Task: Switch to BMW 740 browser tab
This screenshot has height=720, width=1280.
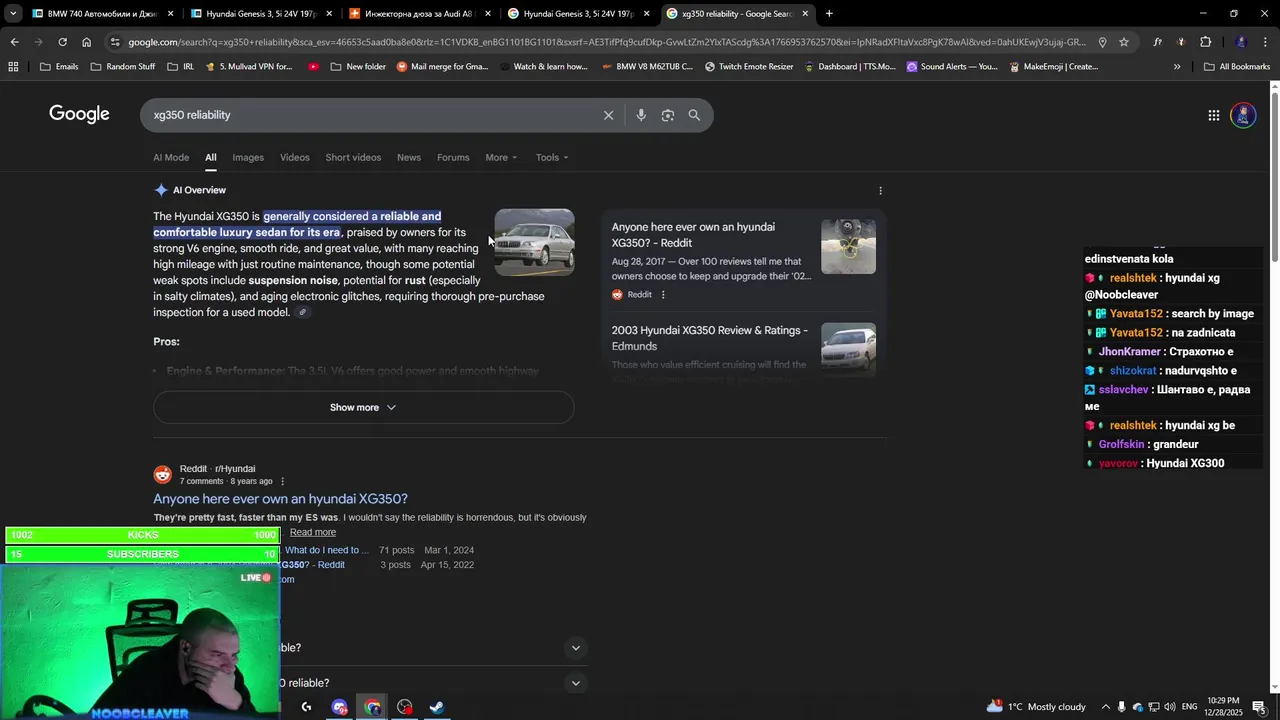Action: [102, 14]
